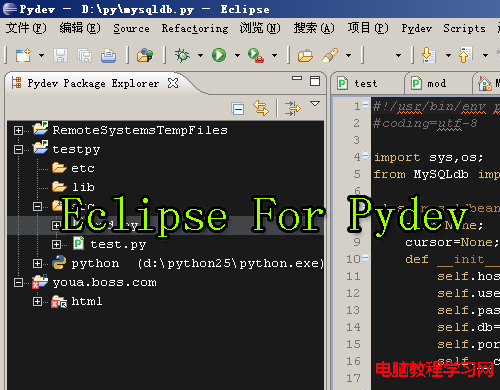This screenshot has height=390, width=500.
Task: Open the 文件(F) menu
Action: 26,28
